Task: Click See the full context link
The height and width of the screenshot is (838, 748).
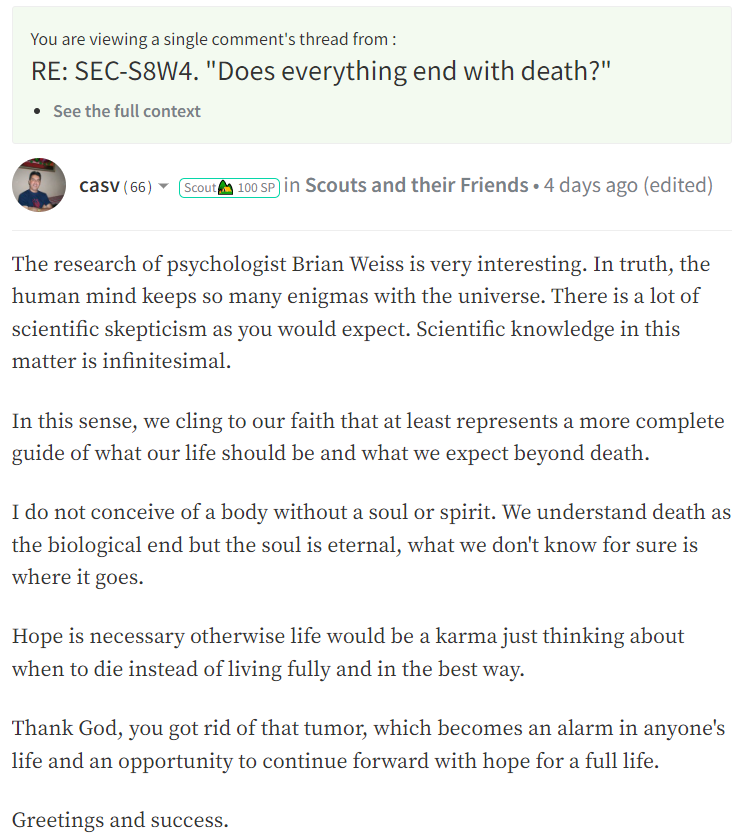Action: pyautogui.click(x=127, y=111)
